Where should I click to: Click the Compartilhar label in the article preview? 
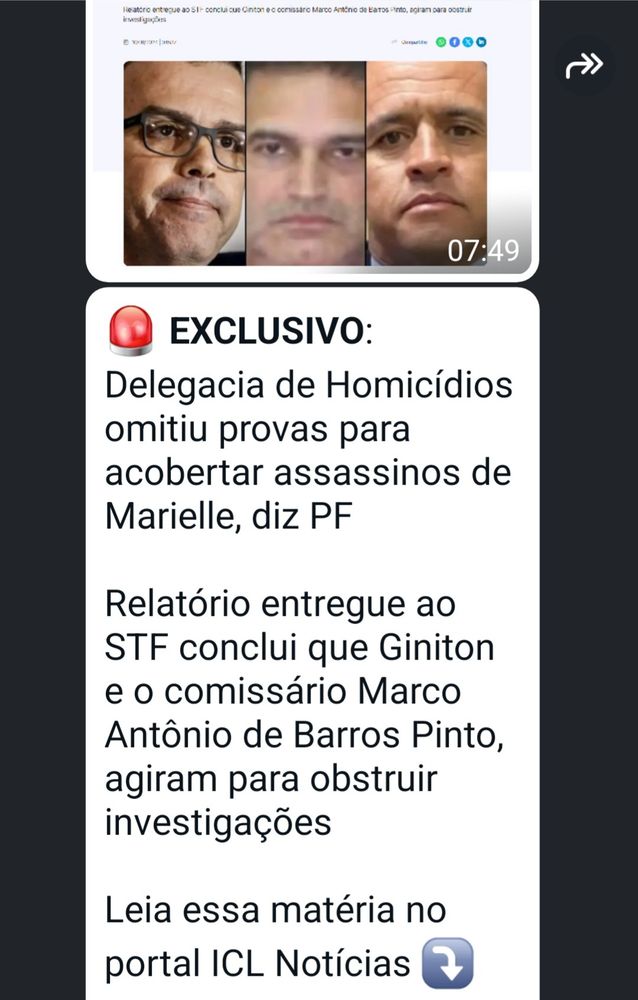pos(413,42)
